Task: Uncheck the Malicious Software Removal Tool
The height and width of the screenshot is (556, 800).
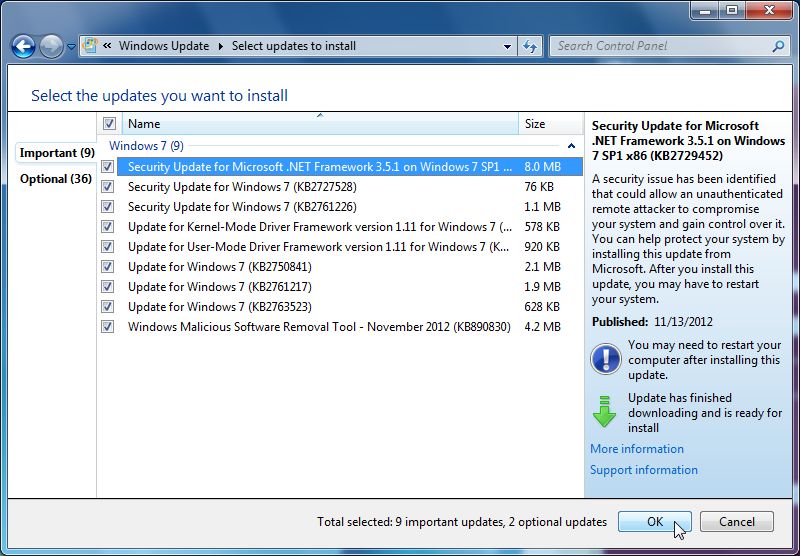Action: (108, 326)
